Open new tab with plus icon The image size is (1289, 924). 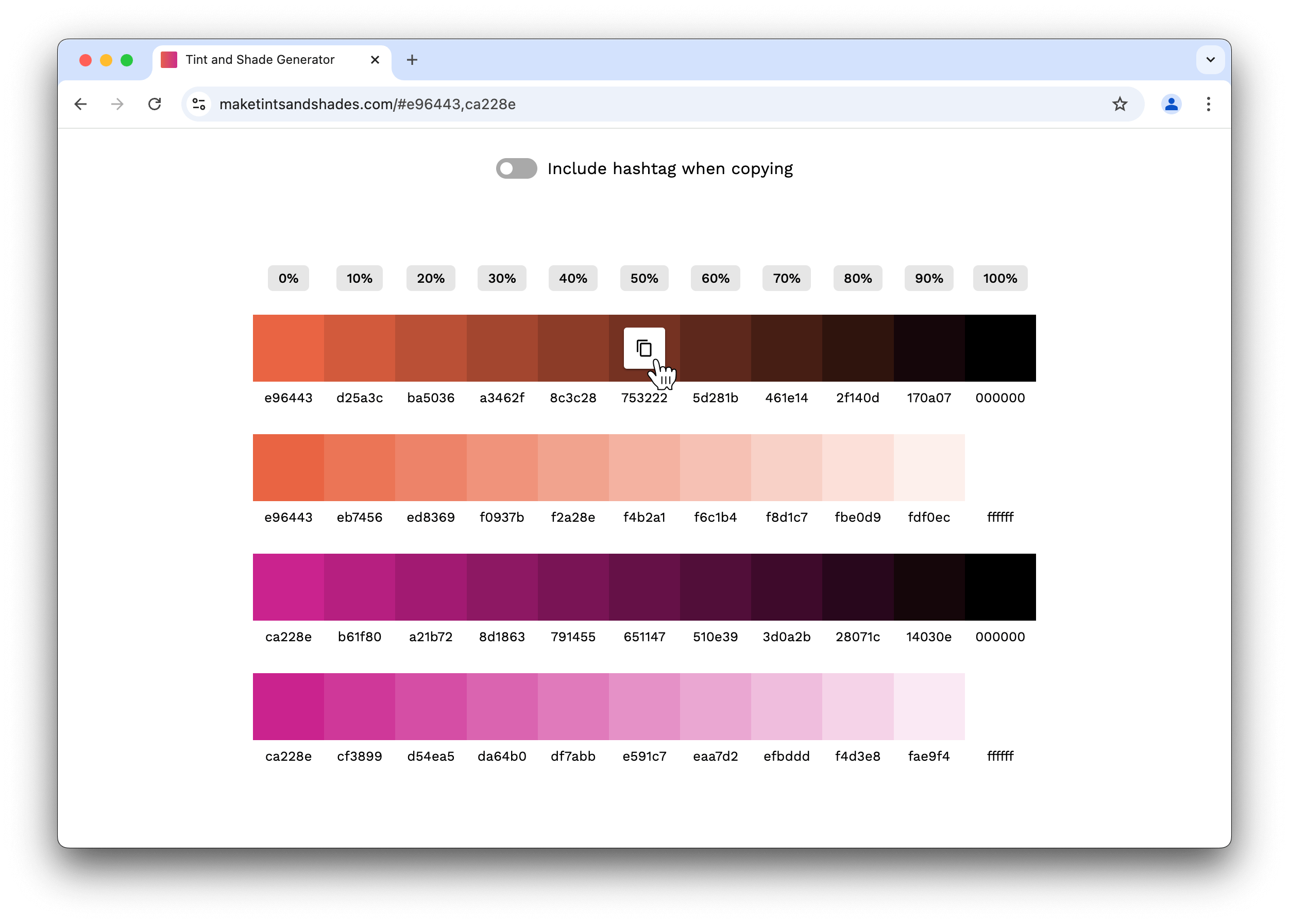pyautogui.click(x=412, y=60)
